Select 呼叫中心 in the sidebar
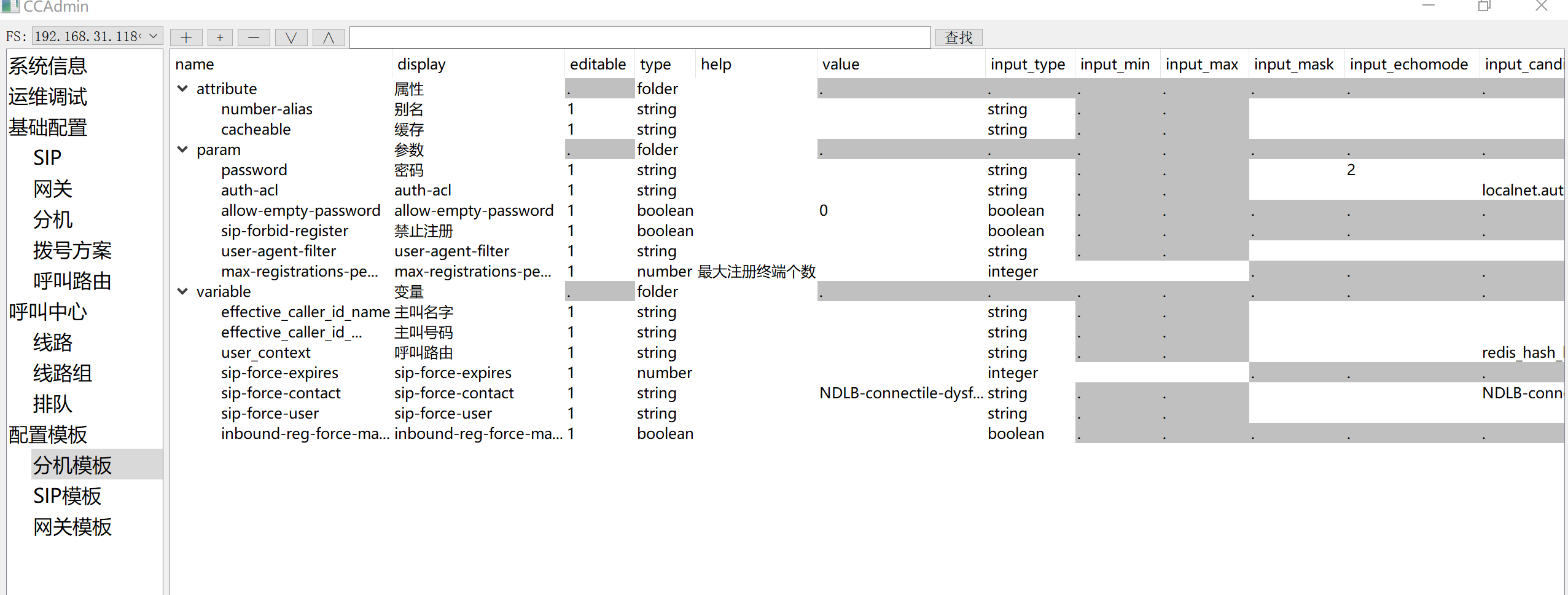Viewport: 1568px width, 595px height. 48,312
